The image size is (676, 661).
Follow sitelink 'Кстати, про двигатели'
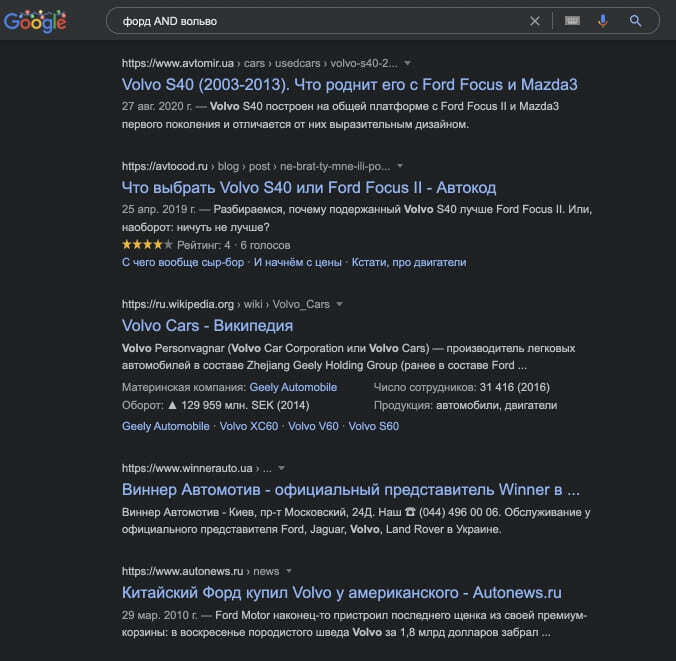pos(409,262)
